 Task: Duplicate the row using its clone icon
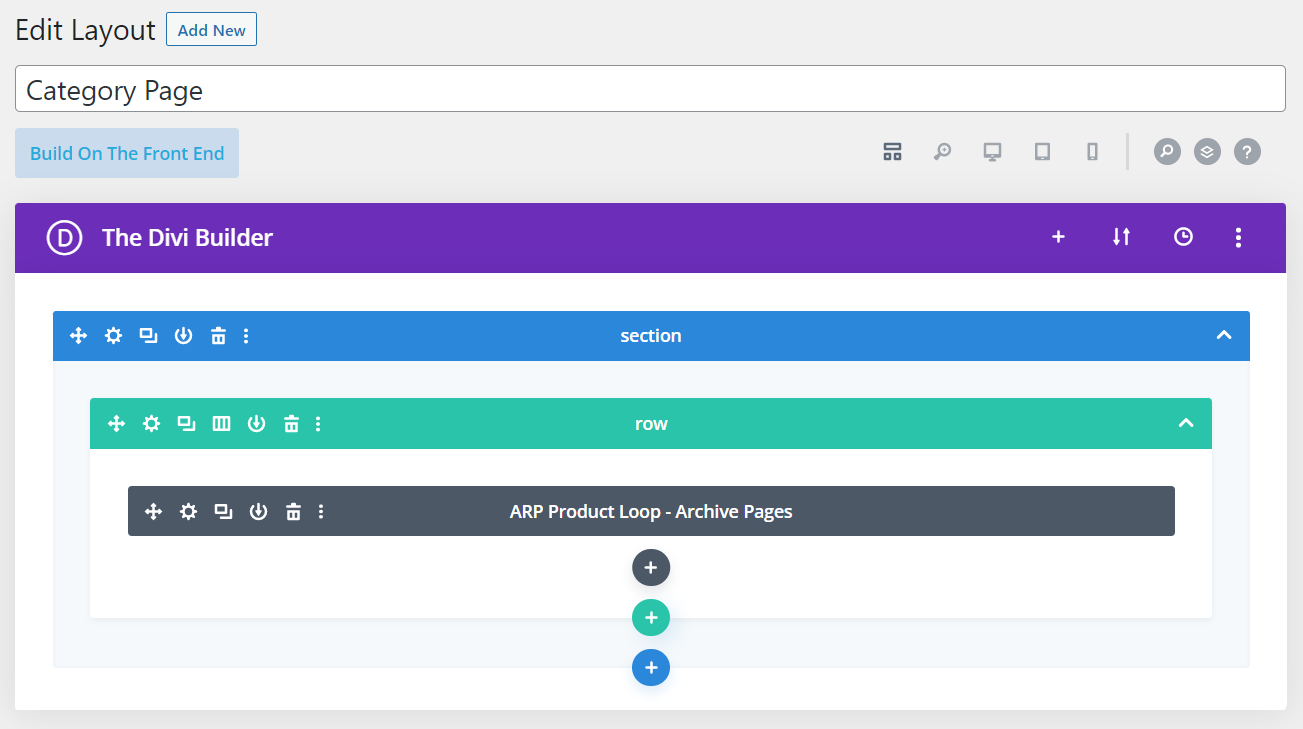pos(186,424)
